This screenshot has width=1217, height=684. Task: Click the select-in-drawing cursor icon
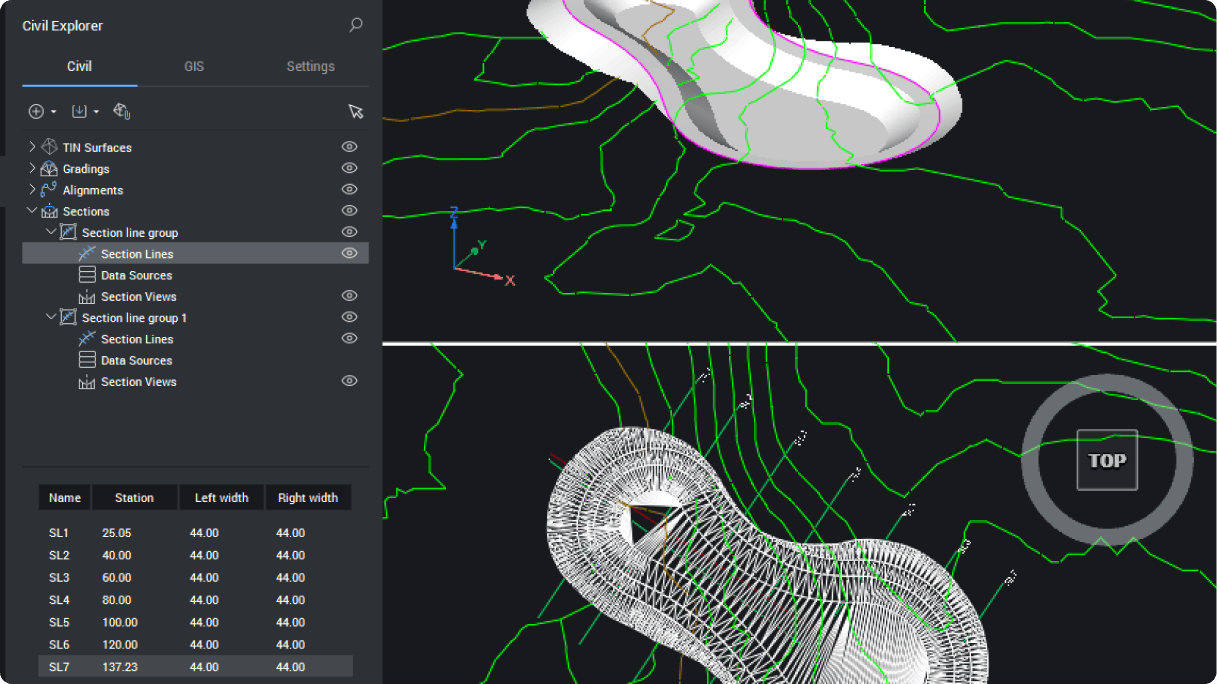click(x=355, y=111)
